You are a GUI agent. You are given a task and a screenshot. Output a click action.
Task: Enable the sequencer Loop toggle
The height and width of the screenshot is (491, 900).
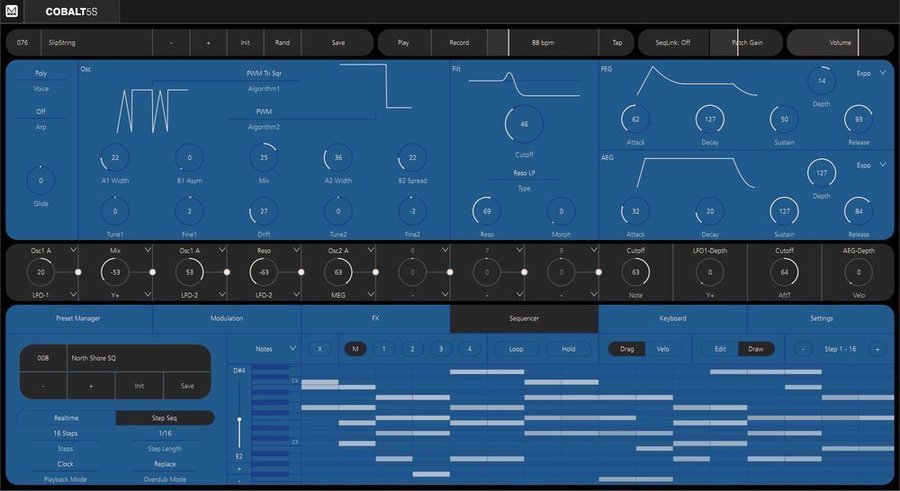point(516,349)
